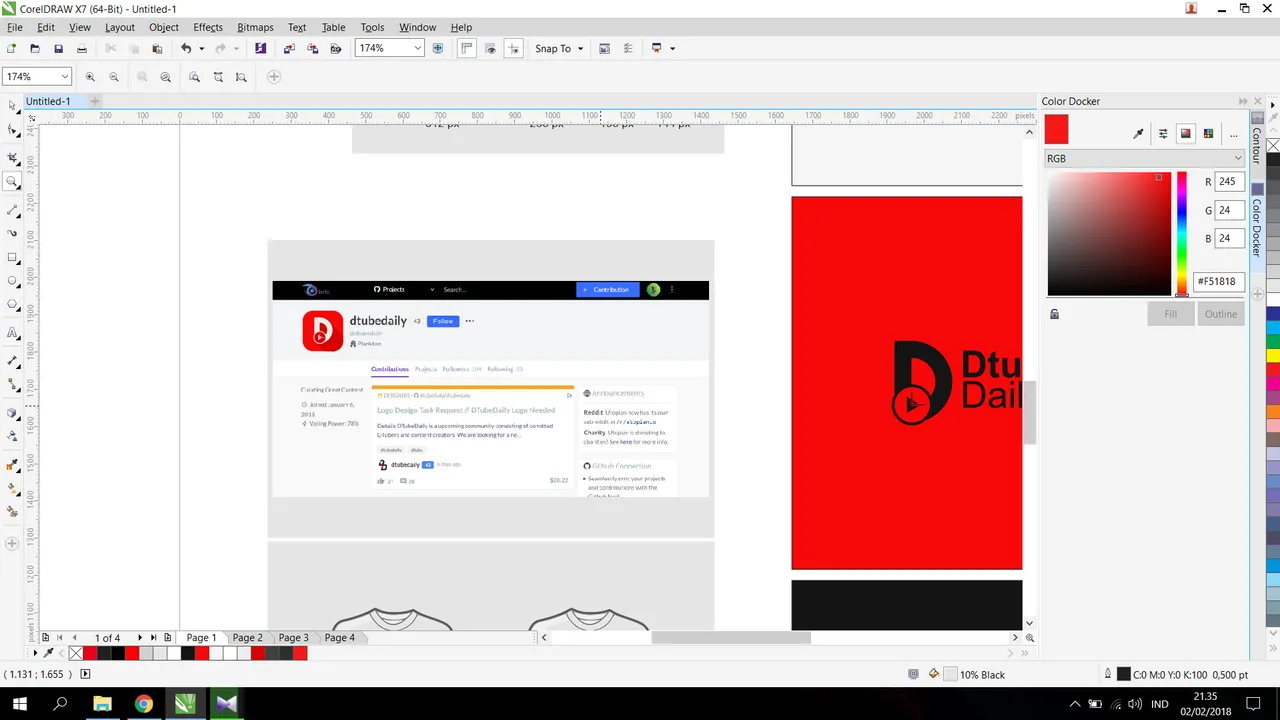Toggle full-screen preview button
1280x720 pixels.
[x=437, y=48]
